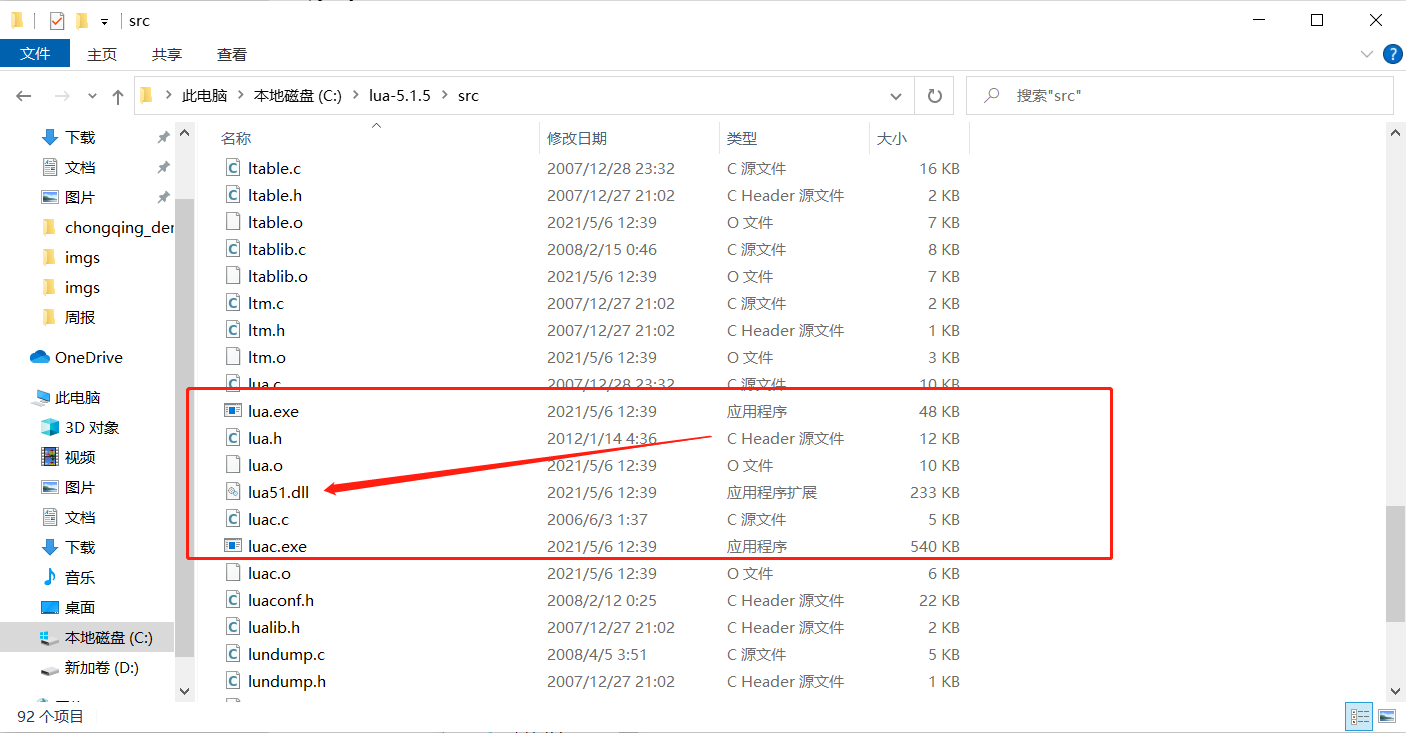Open OneDrive in the sidebar

(x=86, y=357)
